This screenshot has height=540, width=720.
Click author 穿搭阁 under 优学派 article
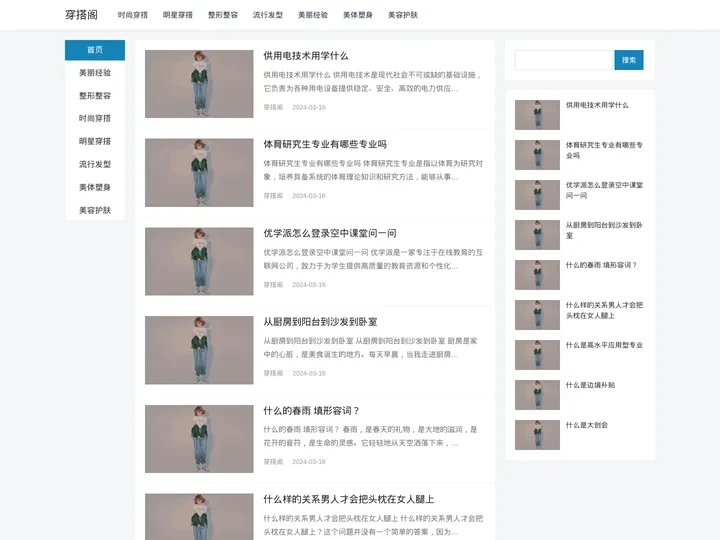coord(273,285)
